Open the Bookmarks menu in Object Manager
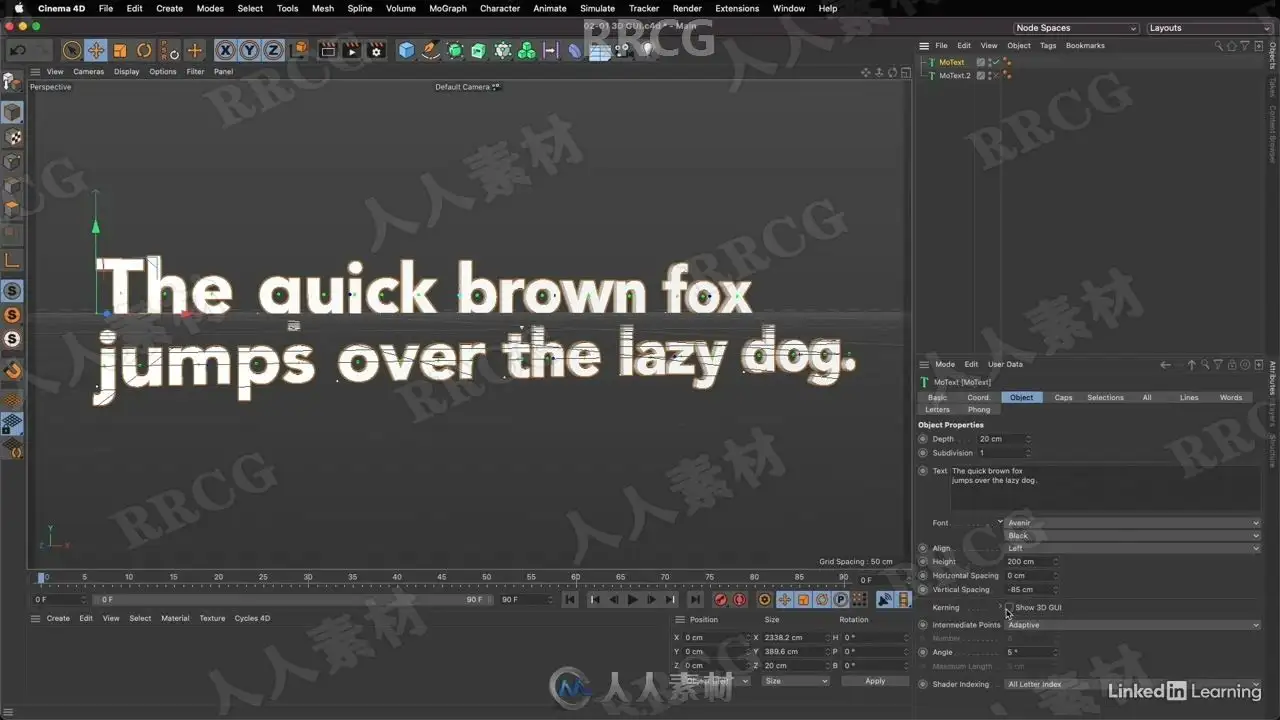The width and height of the screenshot is (1280, 720). click(1085, 46)
